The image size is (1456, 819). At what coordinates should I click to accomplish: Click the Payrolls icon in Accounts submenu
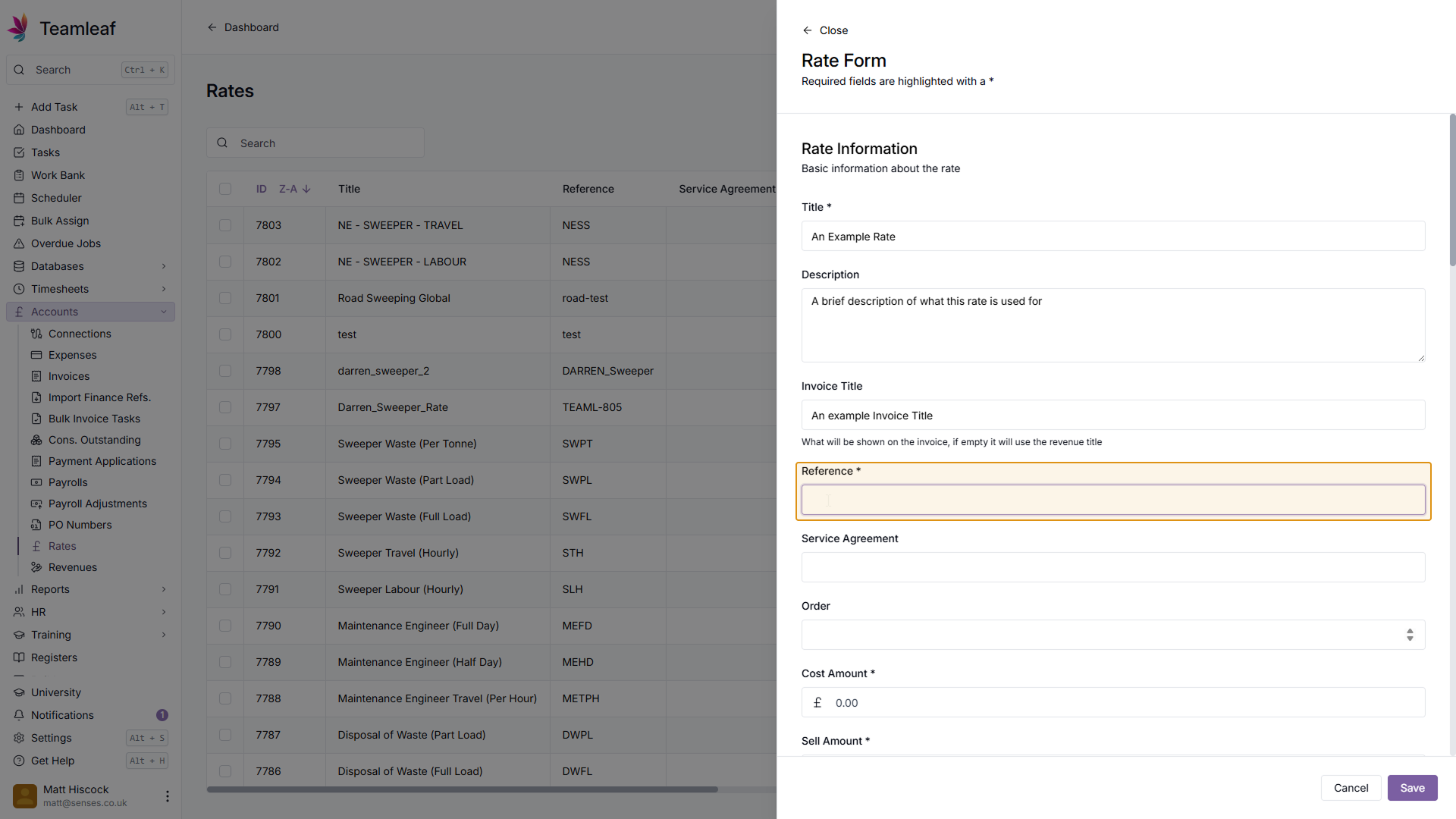click(36, 482)
